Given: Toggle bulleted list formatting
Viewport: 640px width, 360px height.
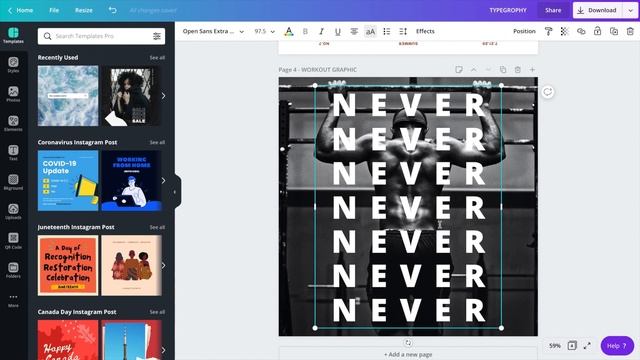Looking at the screenshot, I should point(387,31).
